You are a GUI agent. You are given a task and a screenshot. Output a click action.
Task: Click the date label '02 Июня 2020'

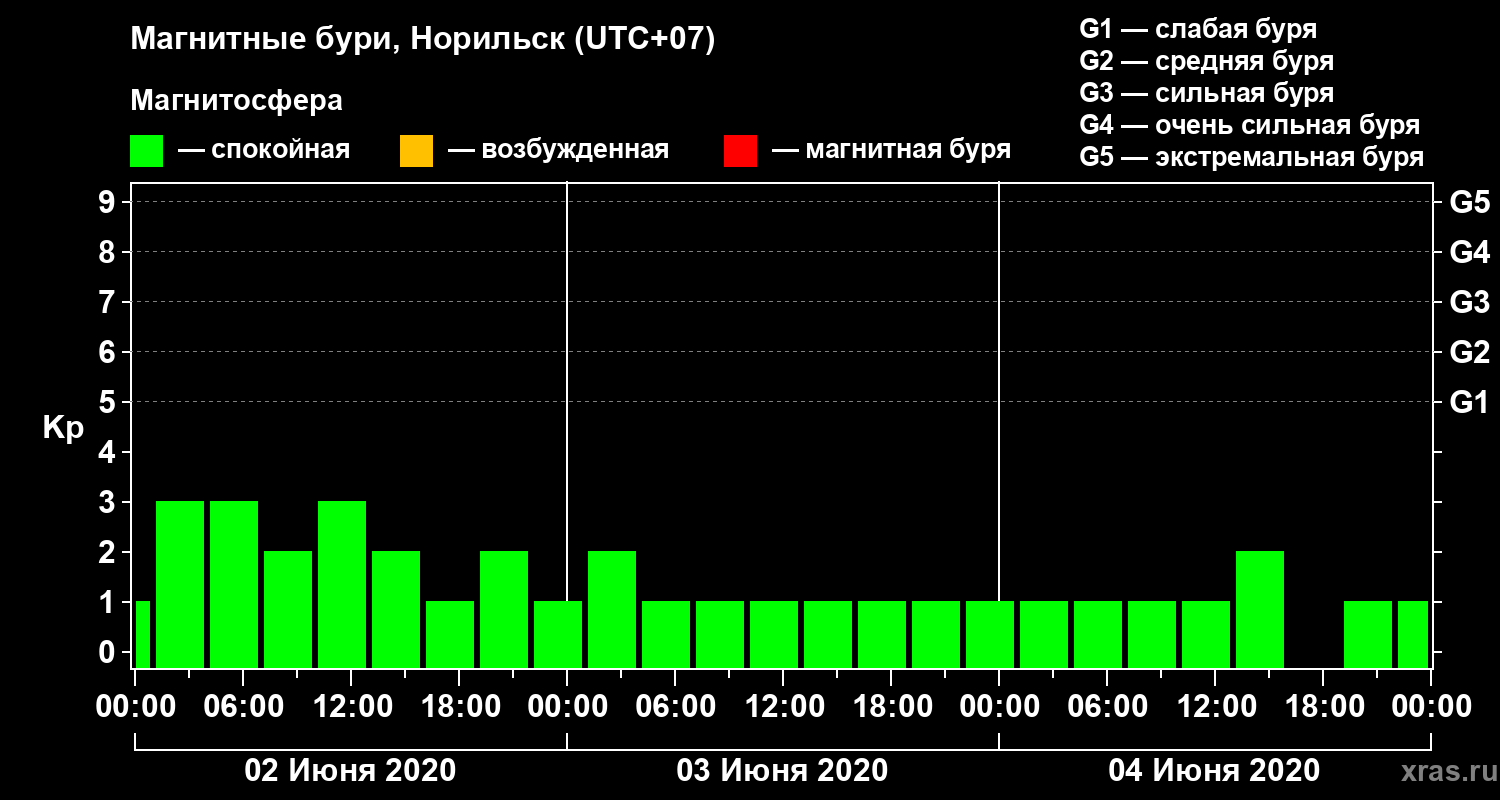point(350,771)
